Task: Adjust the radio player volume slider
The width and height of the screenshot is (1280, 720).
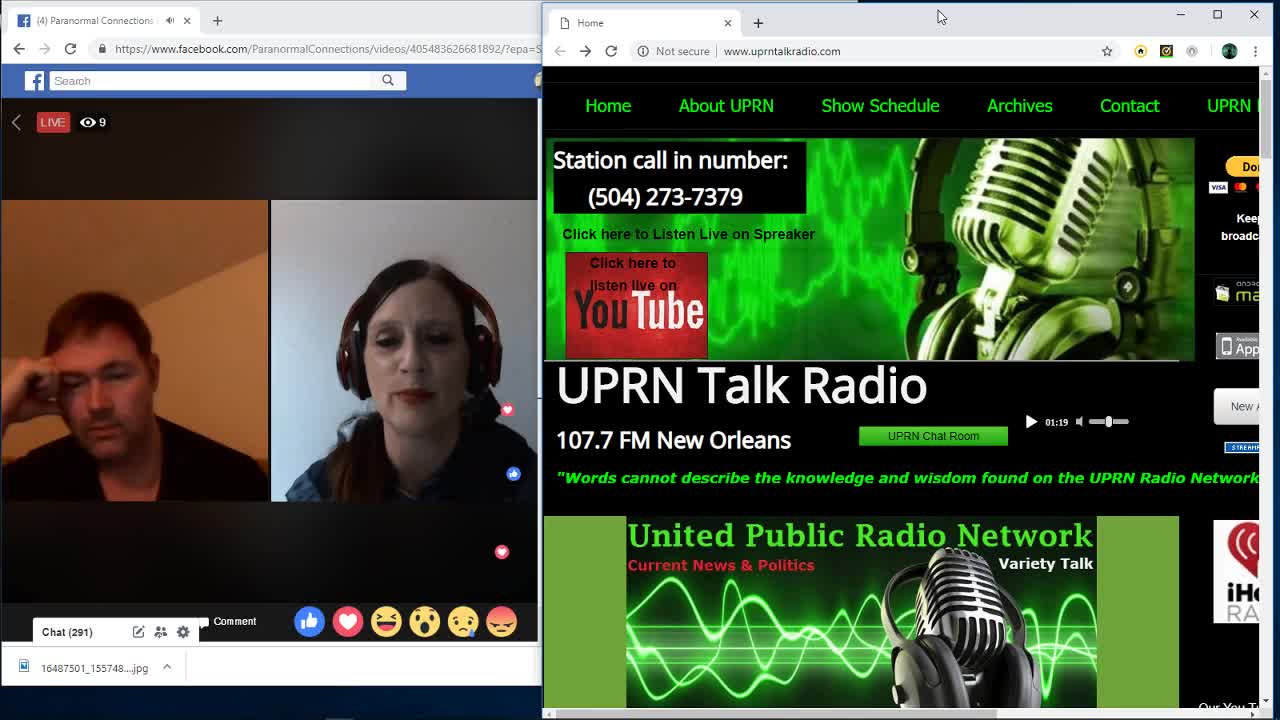Action: point(1108,422)
